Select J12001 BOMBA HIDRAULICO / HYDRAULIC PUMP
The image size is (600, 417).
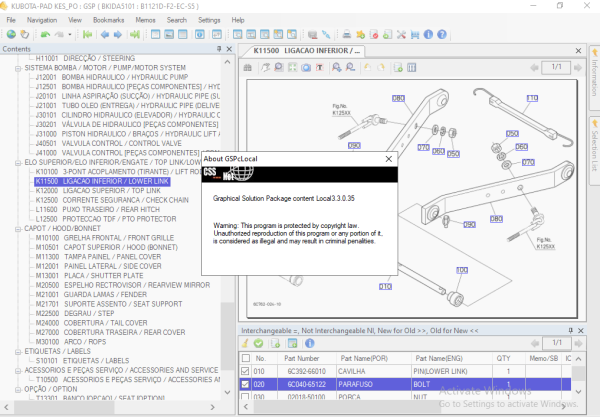point(112,77)
